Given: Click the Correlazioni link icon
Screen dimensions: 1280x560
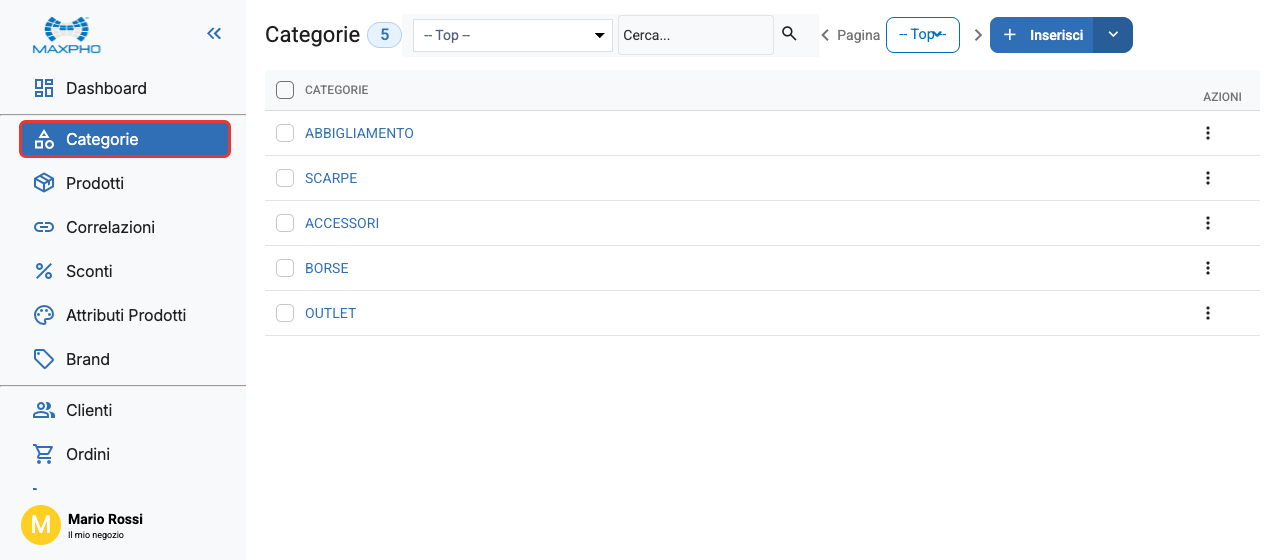Looking at the screenshot, I should coord(44,227).
